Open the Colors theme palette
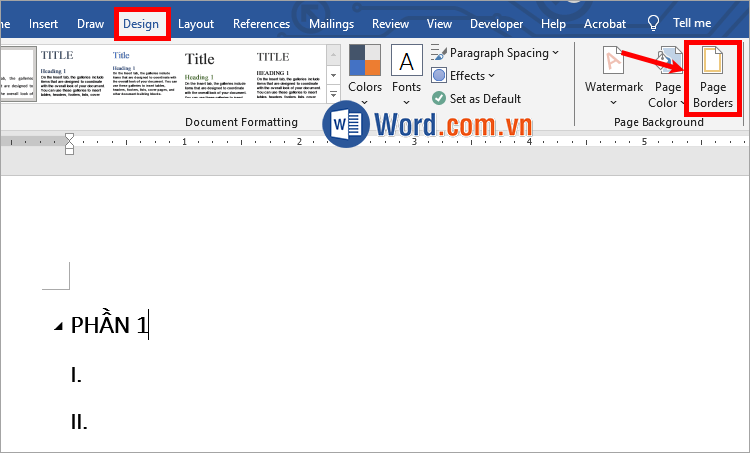Viewport: 750px width, 453px height. tap(364, 60)
